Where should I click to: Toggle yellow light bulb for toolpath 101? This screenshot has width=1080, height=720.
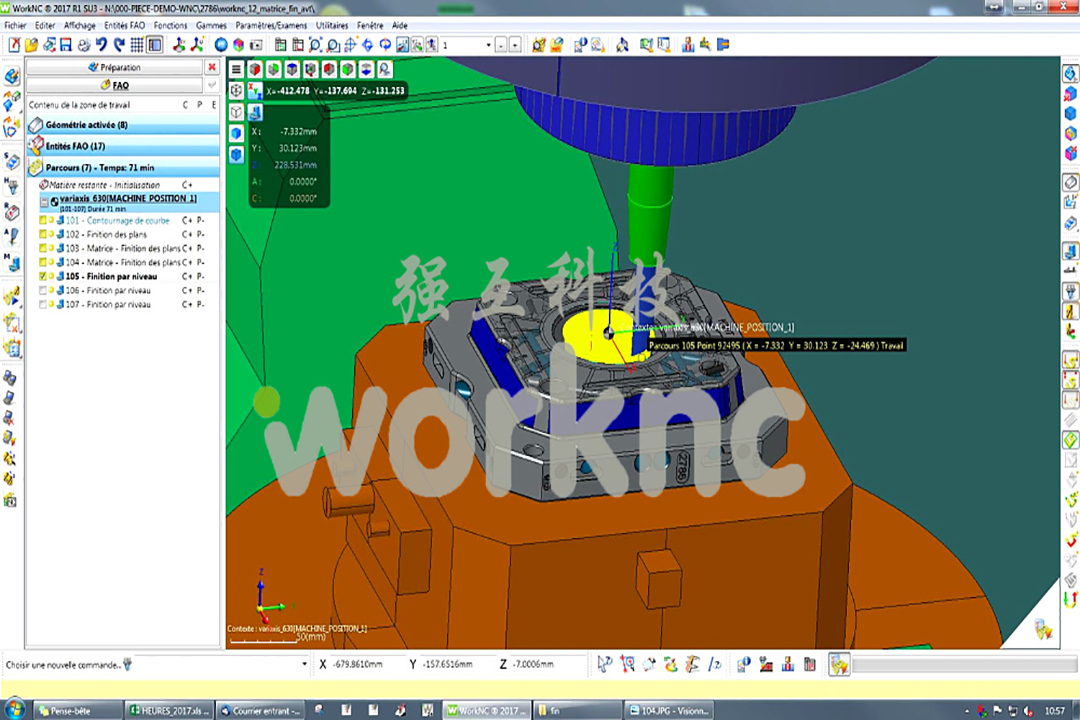51,220
